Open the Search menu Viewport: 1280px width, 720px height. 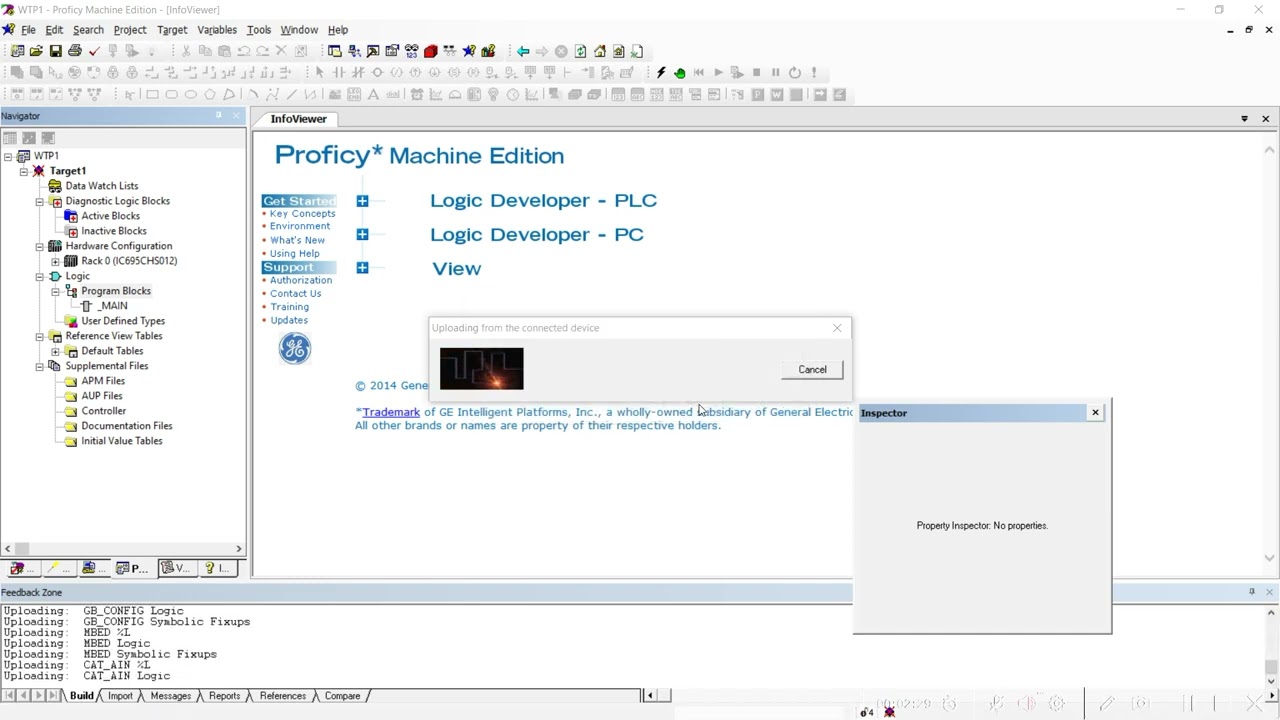88,30
